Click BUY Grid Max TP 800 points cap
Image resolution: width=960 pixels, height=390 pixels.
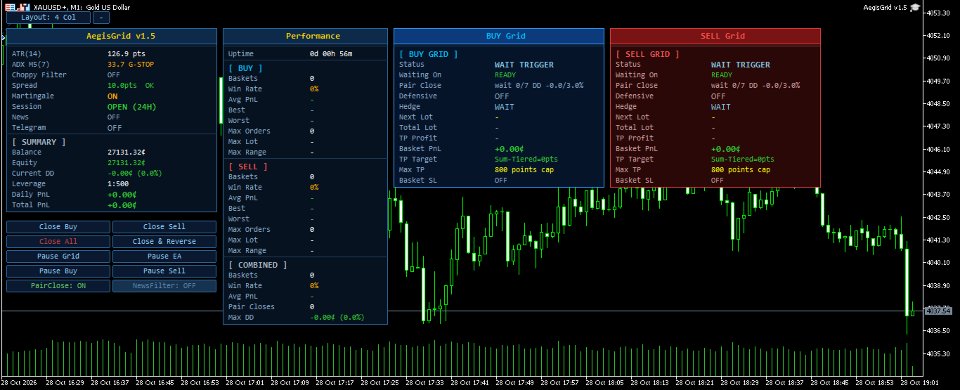(x=524, y=170)
